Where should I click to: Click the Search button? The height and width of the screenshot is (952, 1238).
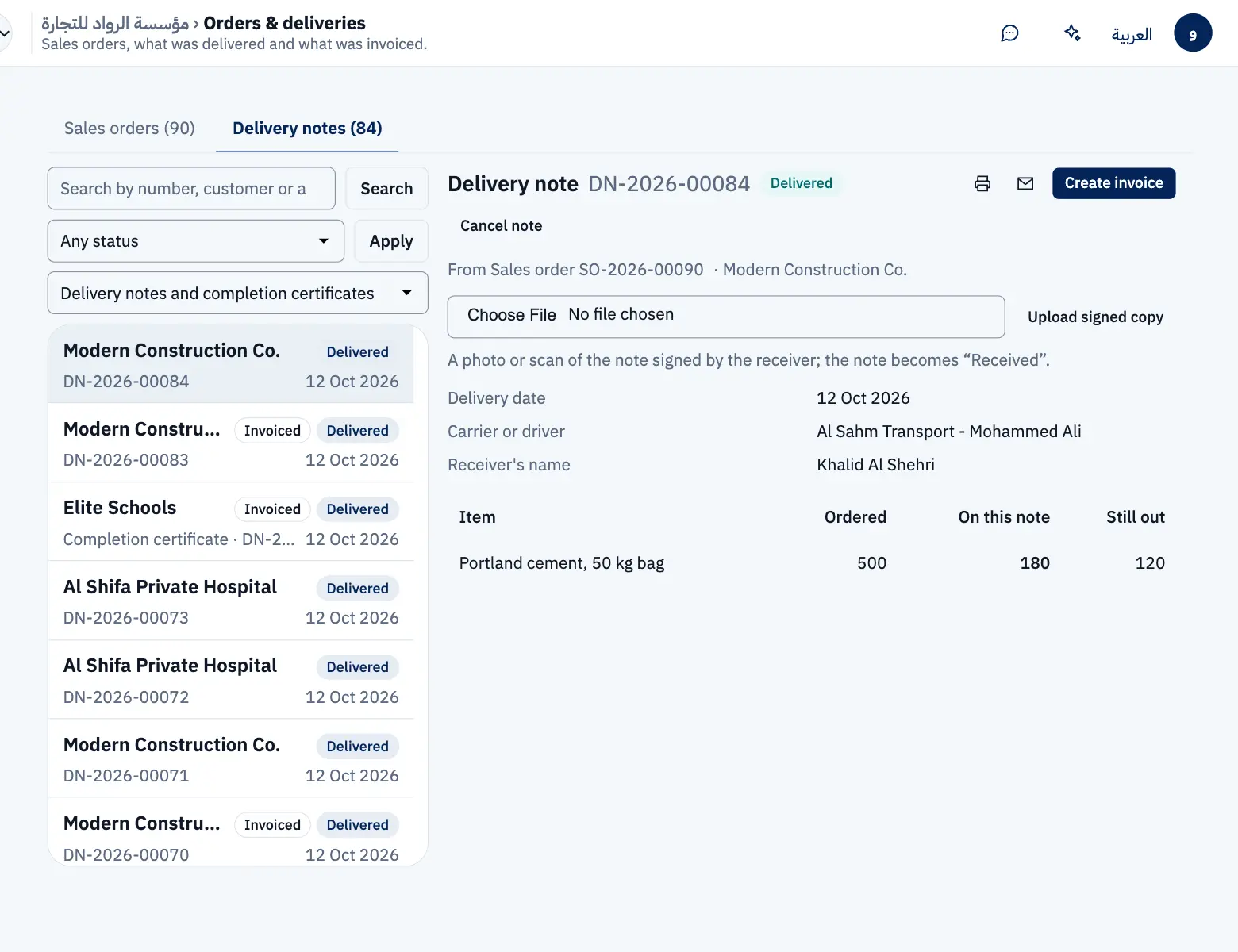tap(386, 189)
